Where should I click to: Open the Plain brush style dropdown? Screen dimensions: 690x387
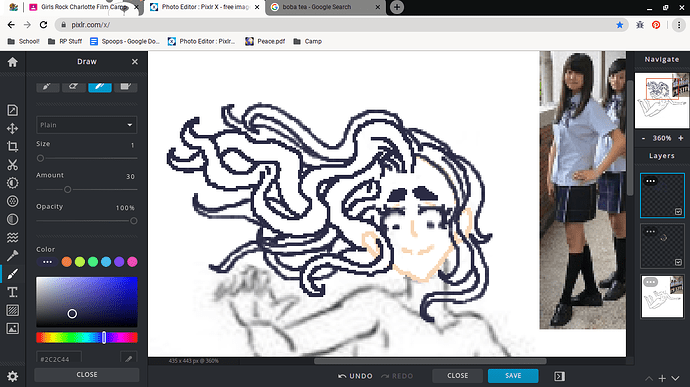click(x=87, y=125)
